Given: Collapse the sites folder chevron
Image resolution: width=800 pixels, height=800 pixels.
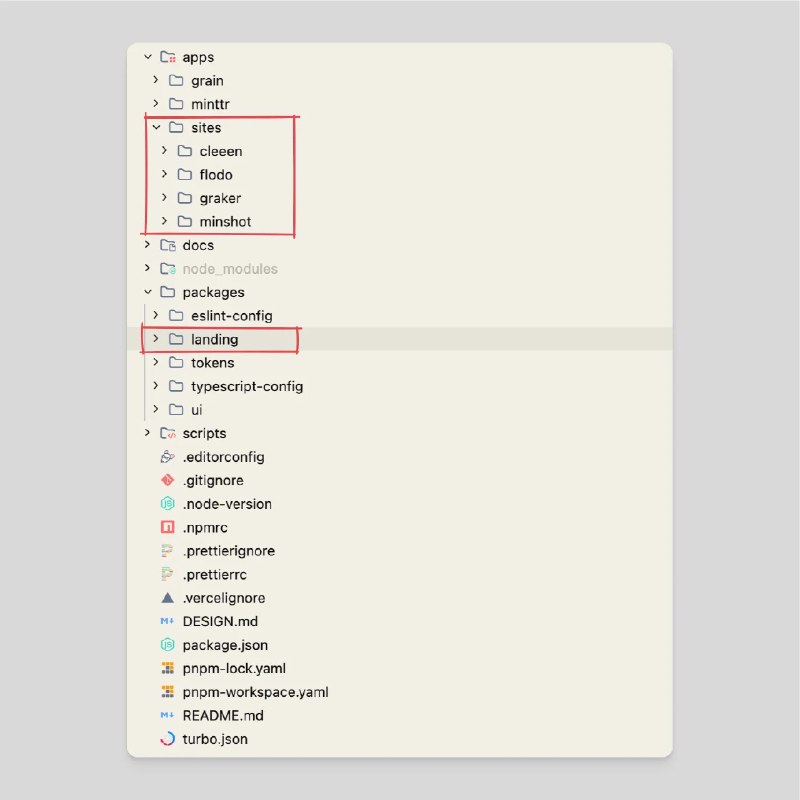Looking at the screenshot, I should (x=156, y=127).
